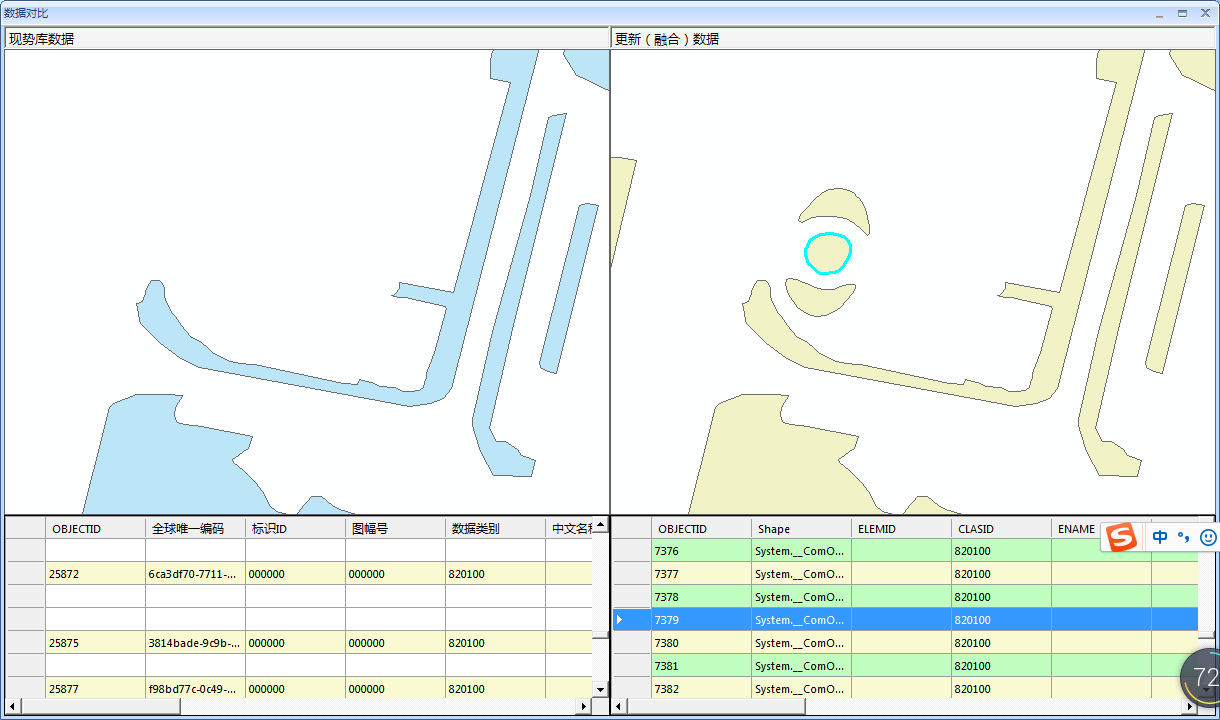Click the circular 72 performance widget
Image resolution: width=1220 pixels, height=720 pixels.
1203,679
